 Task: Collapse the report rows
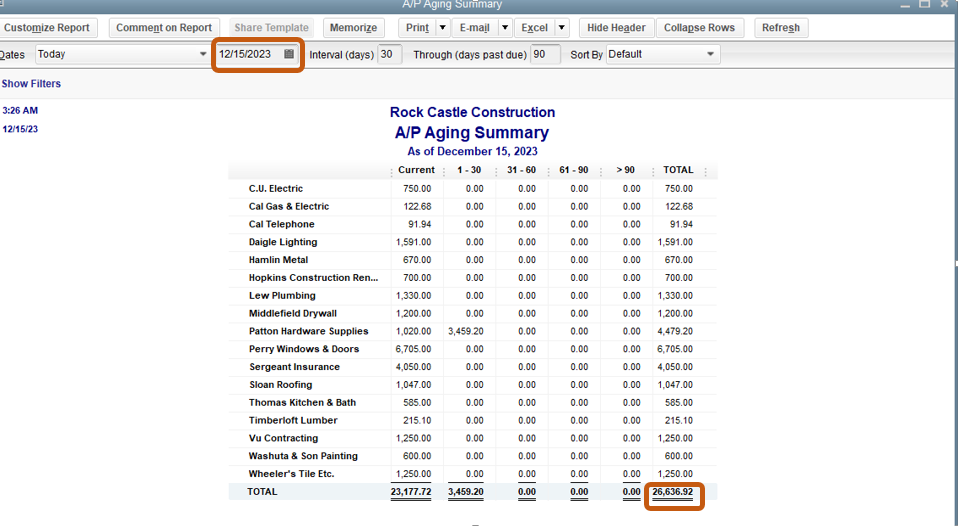(x=699, y=28)
